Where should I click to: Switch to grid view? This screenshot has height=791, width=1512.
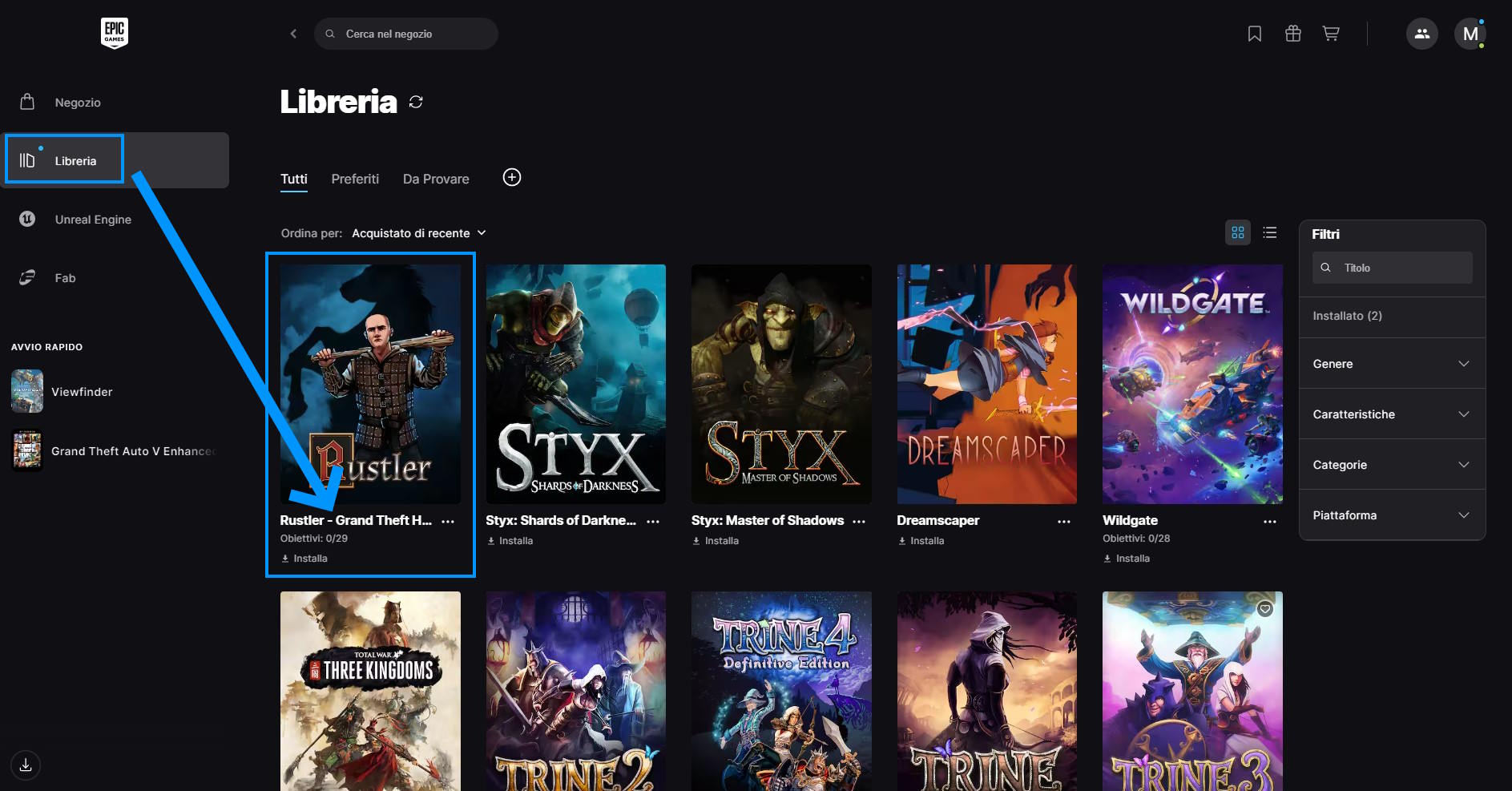tap(1237, 232)
